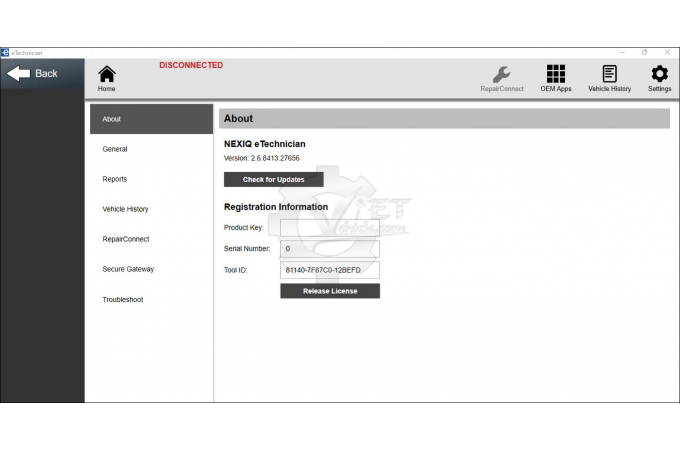
Task: Open RepairConnect wrench icon
Action: (x=502, y=78)
